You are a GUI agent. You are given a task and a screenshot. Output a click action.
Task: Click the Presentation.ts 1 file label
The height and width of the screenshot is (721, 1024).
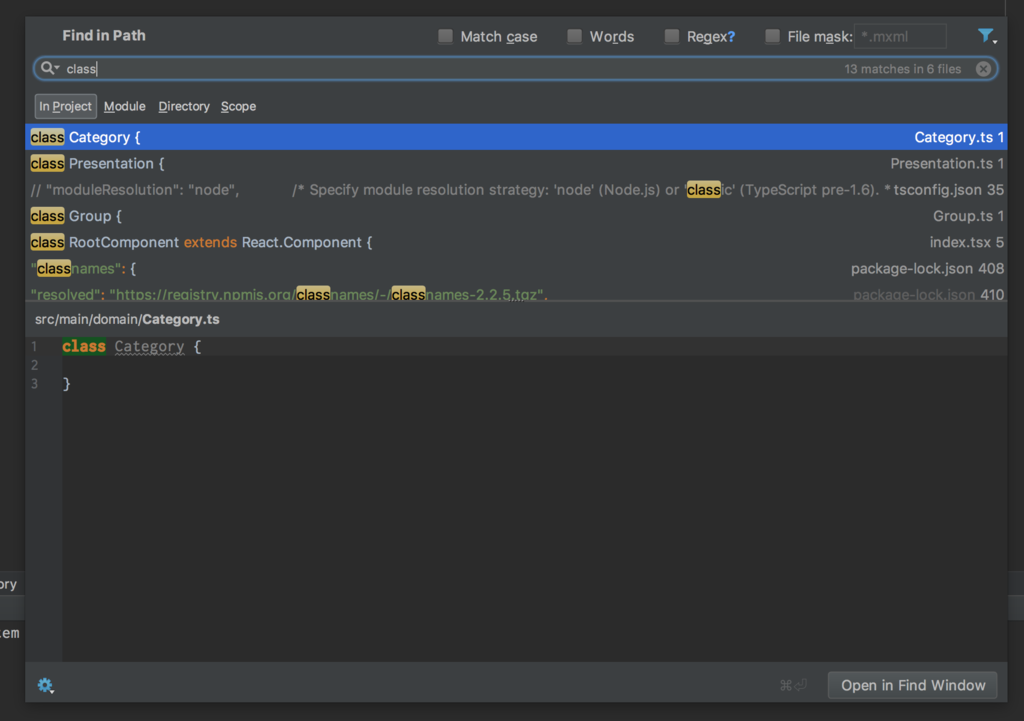click(947, 163)
